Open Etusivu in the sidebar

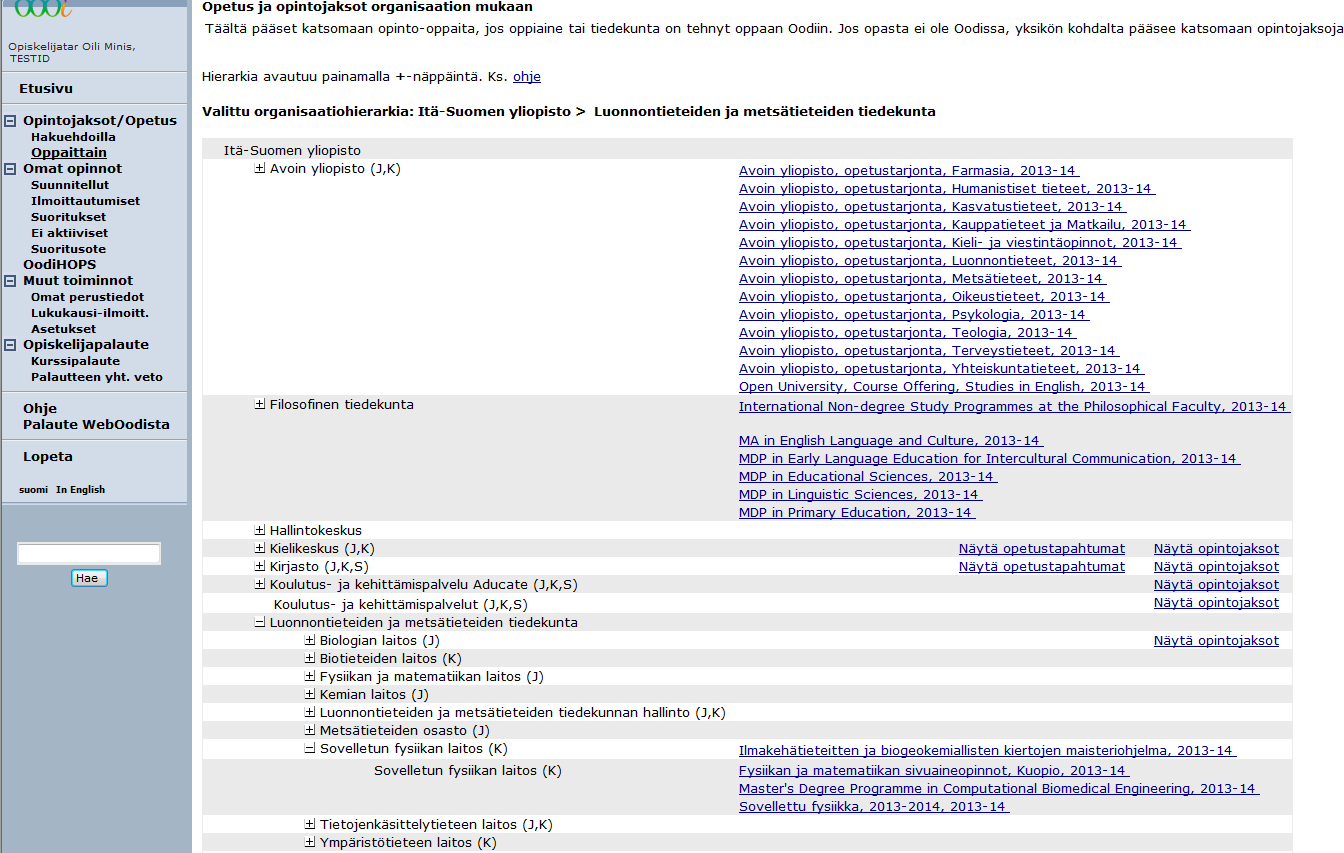coord(46,88)
